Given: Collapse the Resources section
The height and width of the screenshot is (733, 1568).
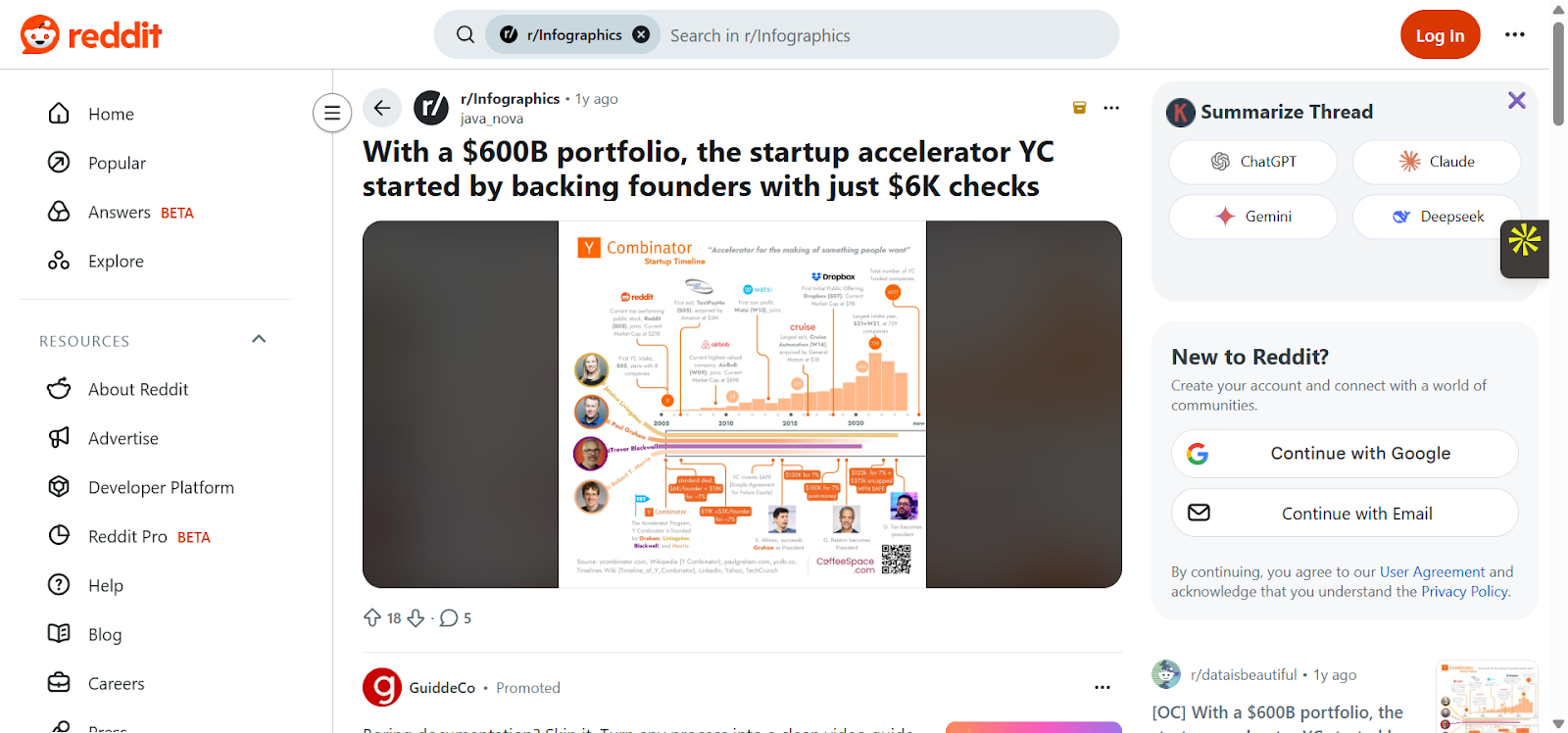Looking at the screenshot, I should point(259,339).
